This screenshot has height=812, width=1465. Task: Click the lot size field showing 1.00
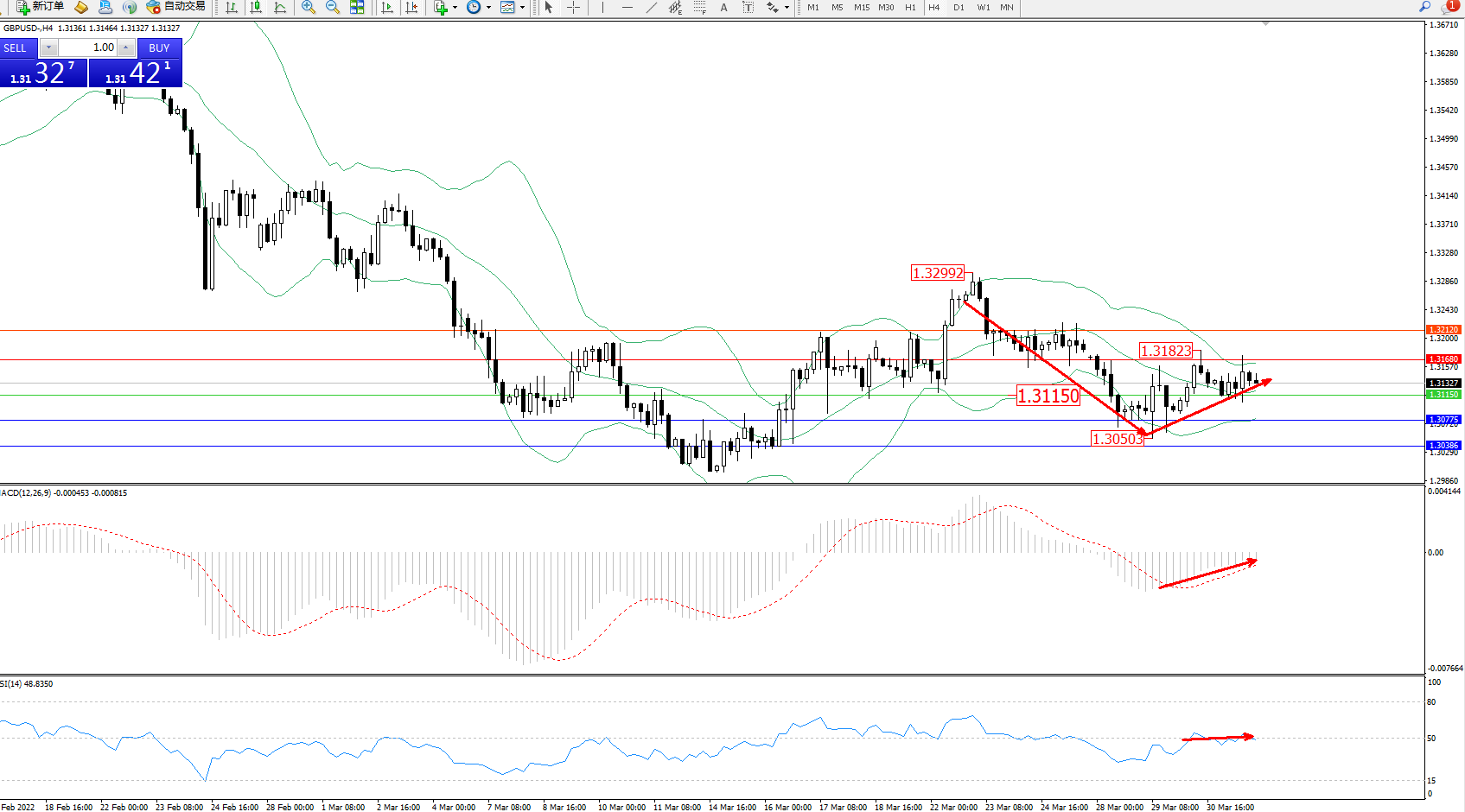pos(88,48)
